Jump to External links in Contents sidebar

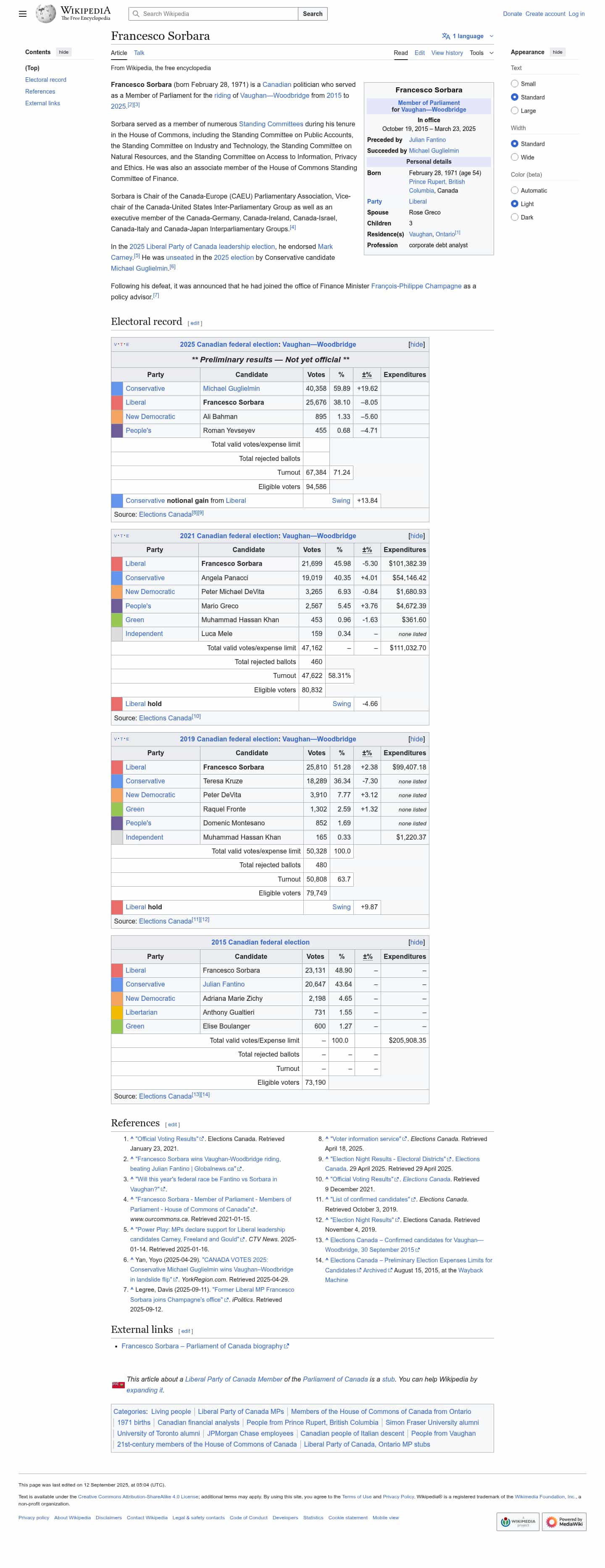[x=43, y=103]
